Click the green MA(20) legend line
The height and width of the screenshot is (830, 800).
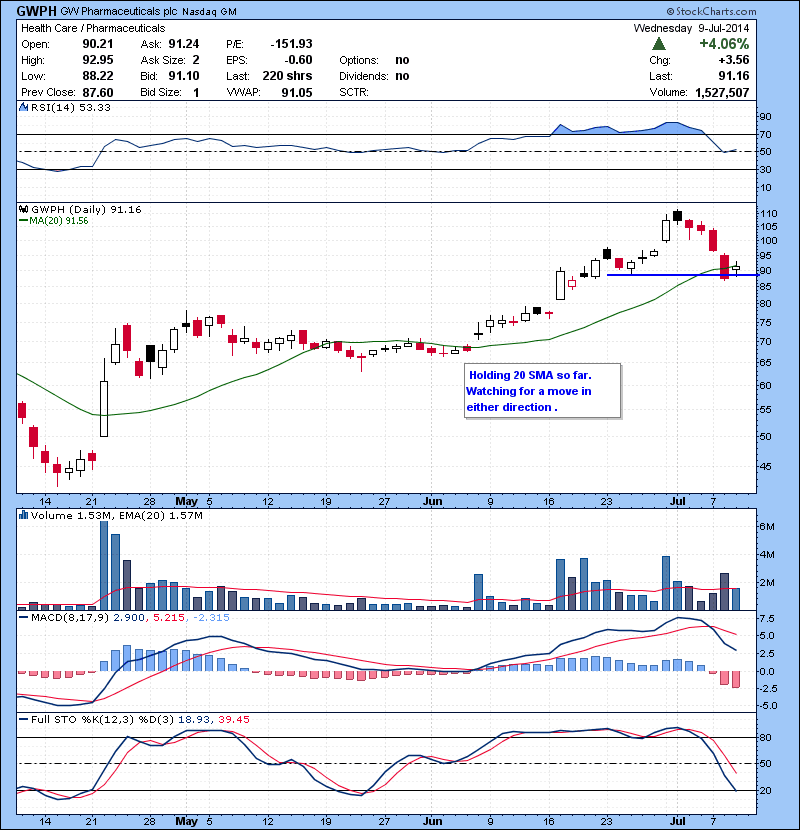[23, 221]
